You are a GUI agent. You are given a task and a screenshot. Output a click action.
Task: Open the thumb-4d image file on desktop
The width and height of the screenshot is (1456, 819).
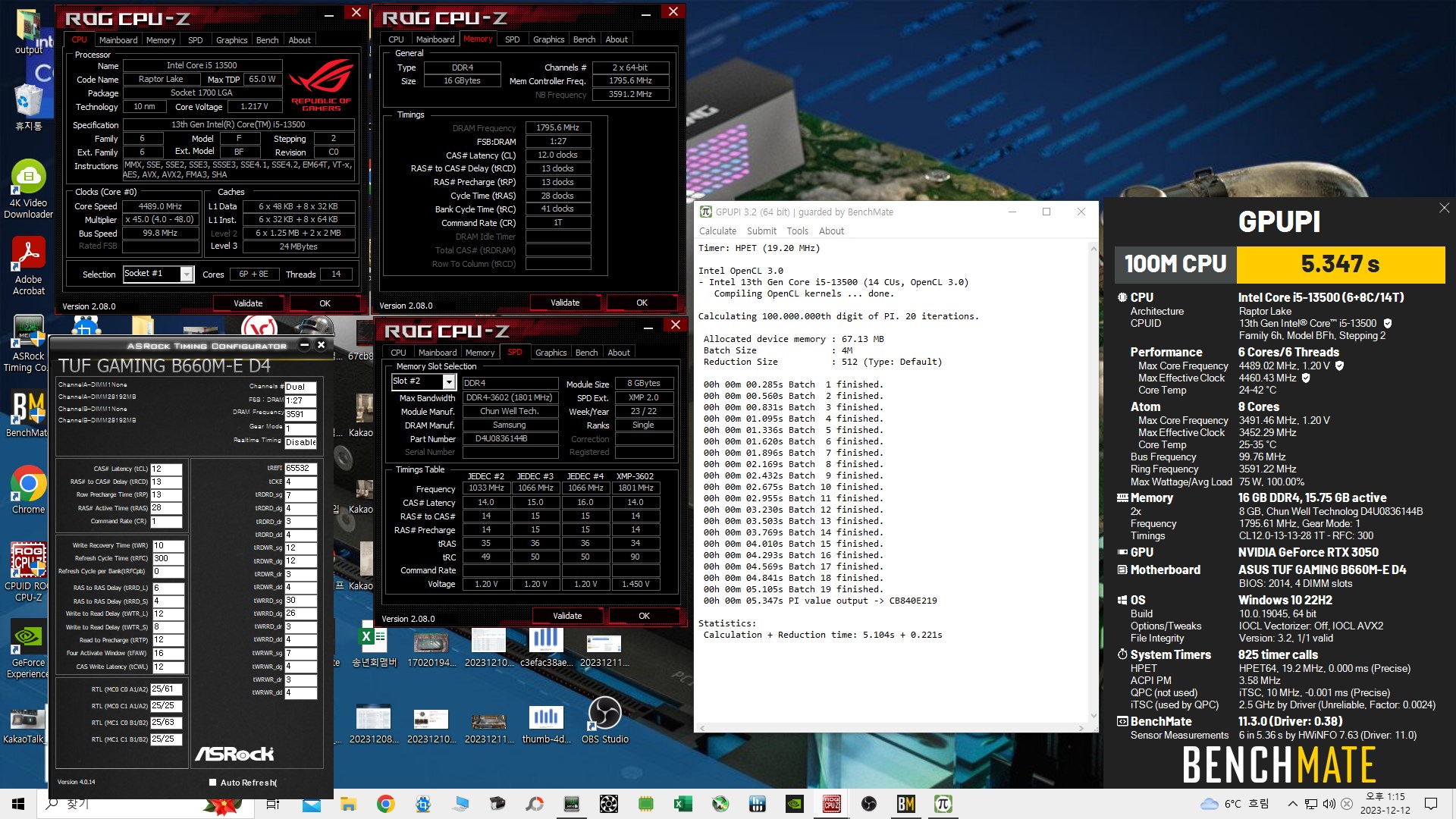546,724
